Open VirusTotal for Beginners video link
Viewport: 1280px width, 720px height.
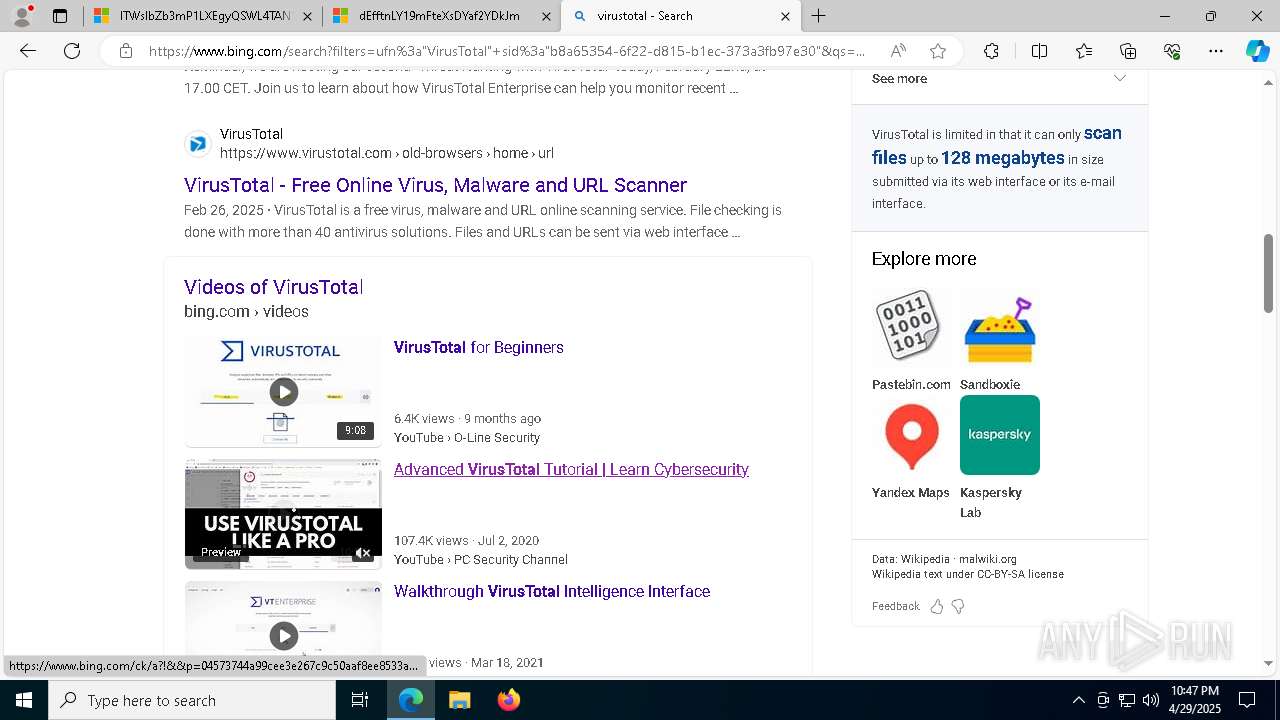tap(479, 347)
